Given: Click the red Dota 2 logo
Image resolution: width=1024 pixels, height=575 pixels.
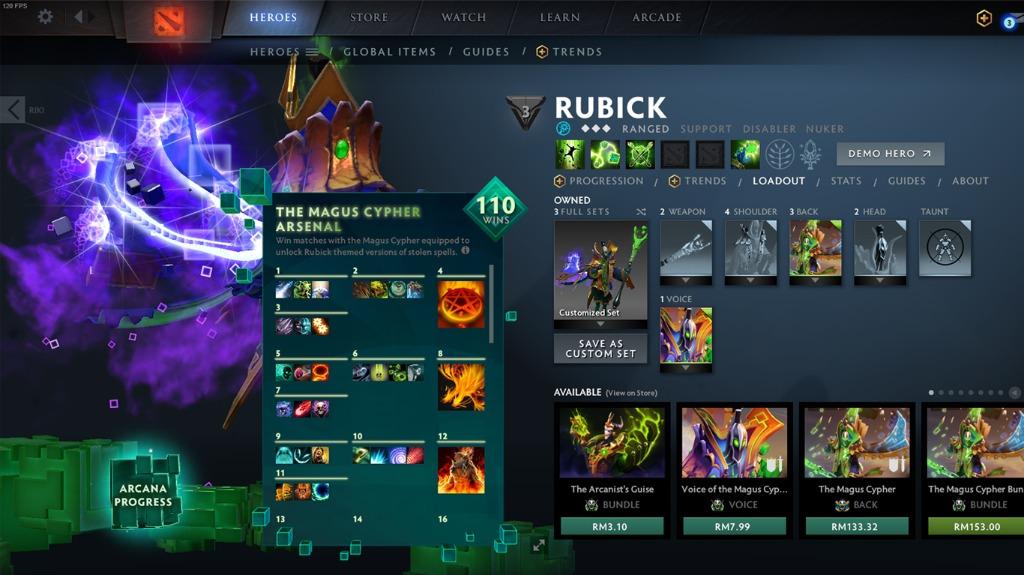Looking at the screenshot, I should point(168,21).
